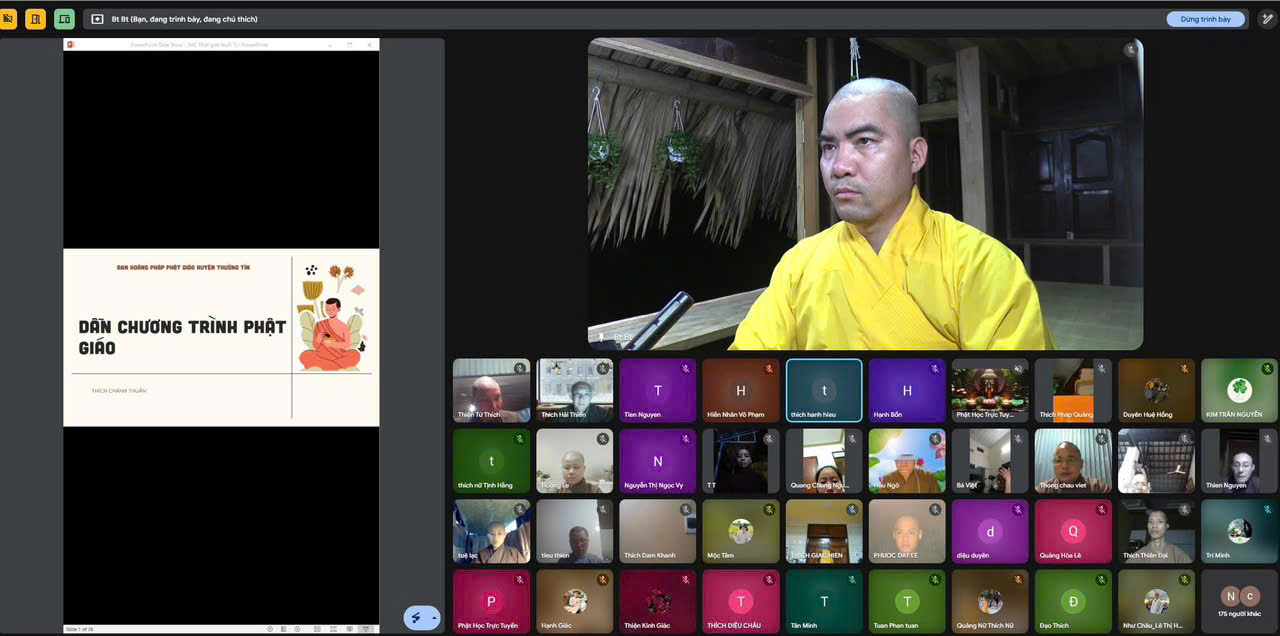Click the second yellow door icon
1280x636 pixels.
click(x=36, y=19)
